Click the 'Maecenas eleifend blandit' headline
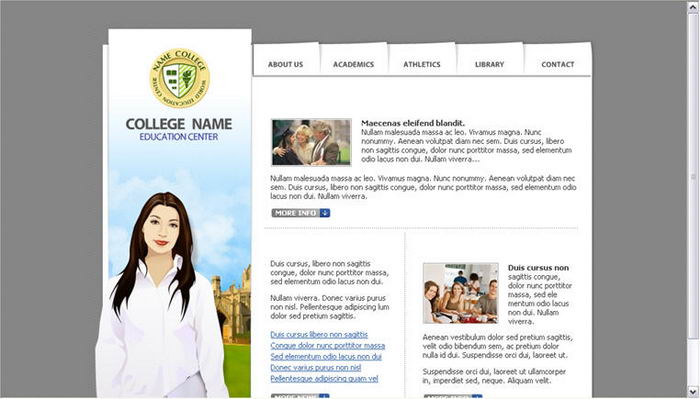700x399 pixels. pos(413,123)
